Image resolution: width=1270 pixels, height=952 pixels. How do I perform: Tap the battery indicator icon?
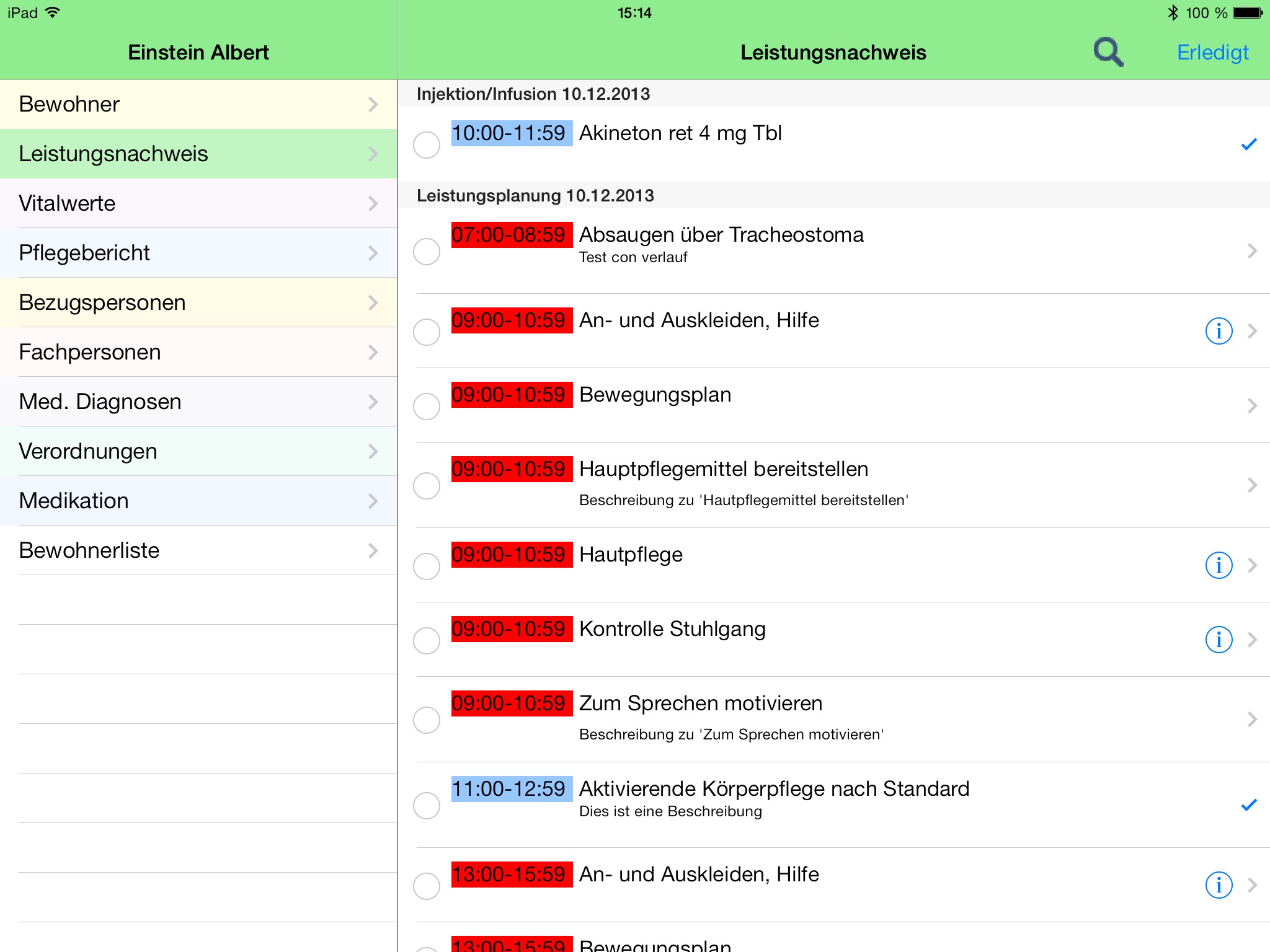(x=1248, y=13)
